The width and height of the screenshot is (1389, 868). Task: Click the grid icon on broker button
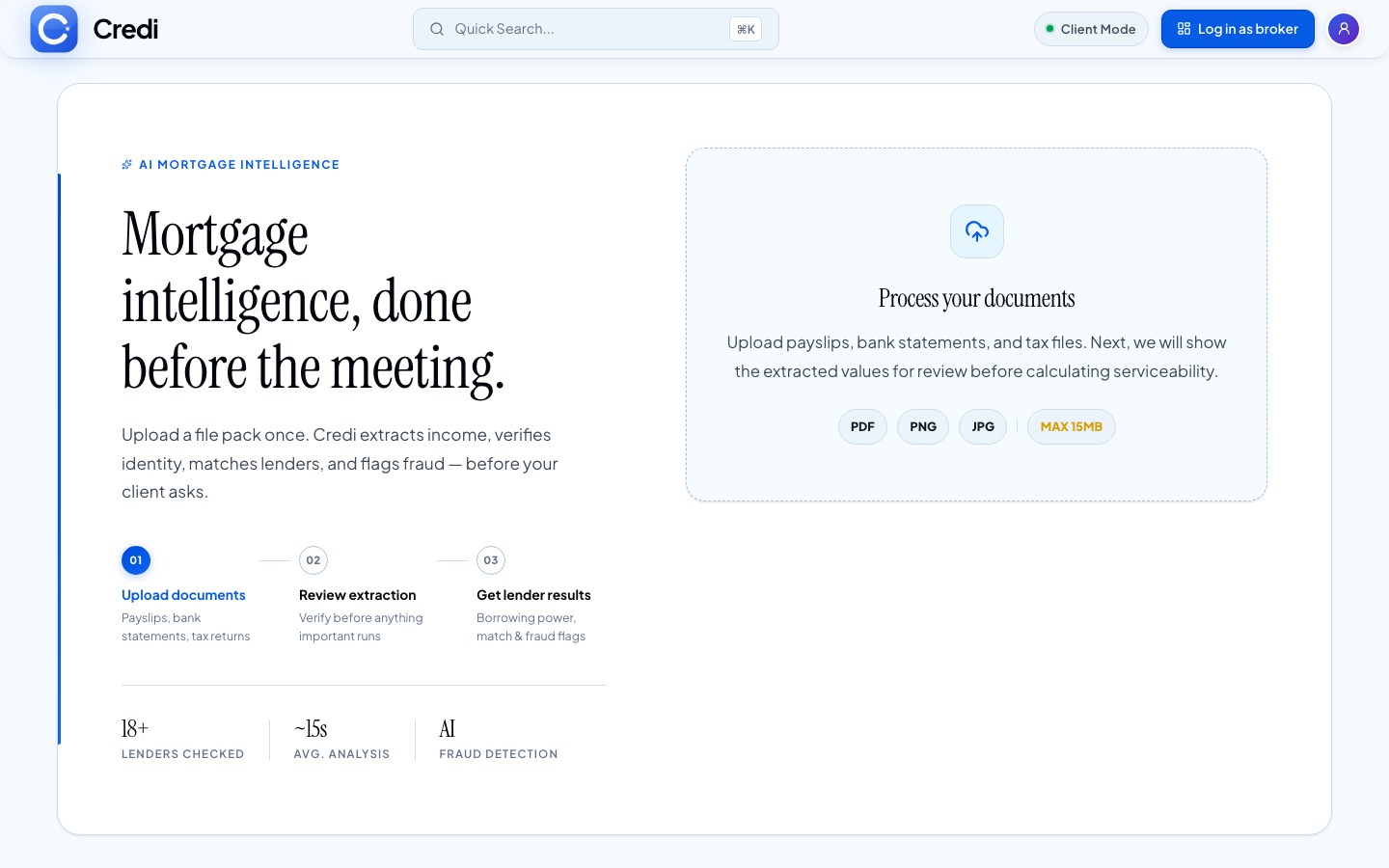1184,29
